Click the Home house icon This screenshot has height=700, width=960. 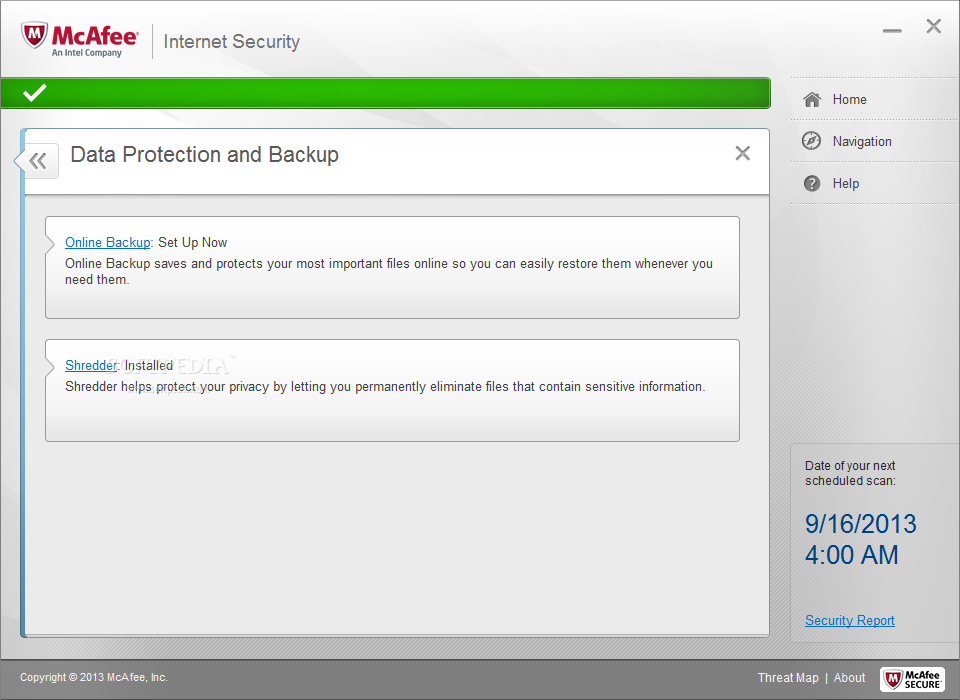(812, 99)
